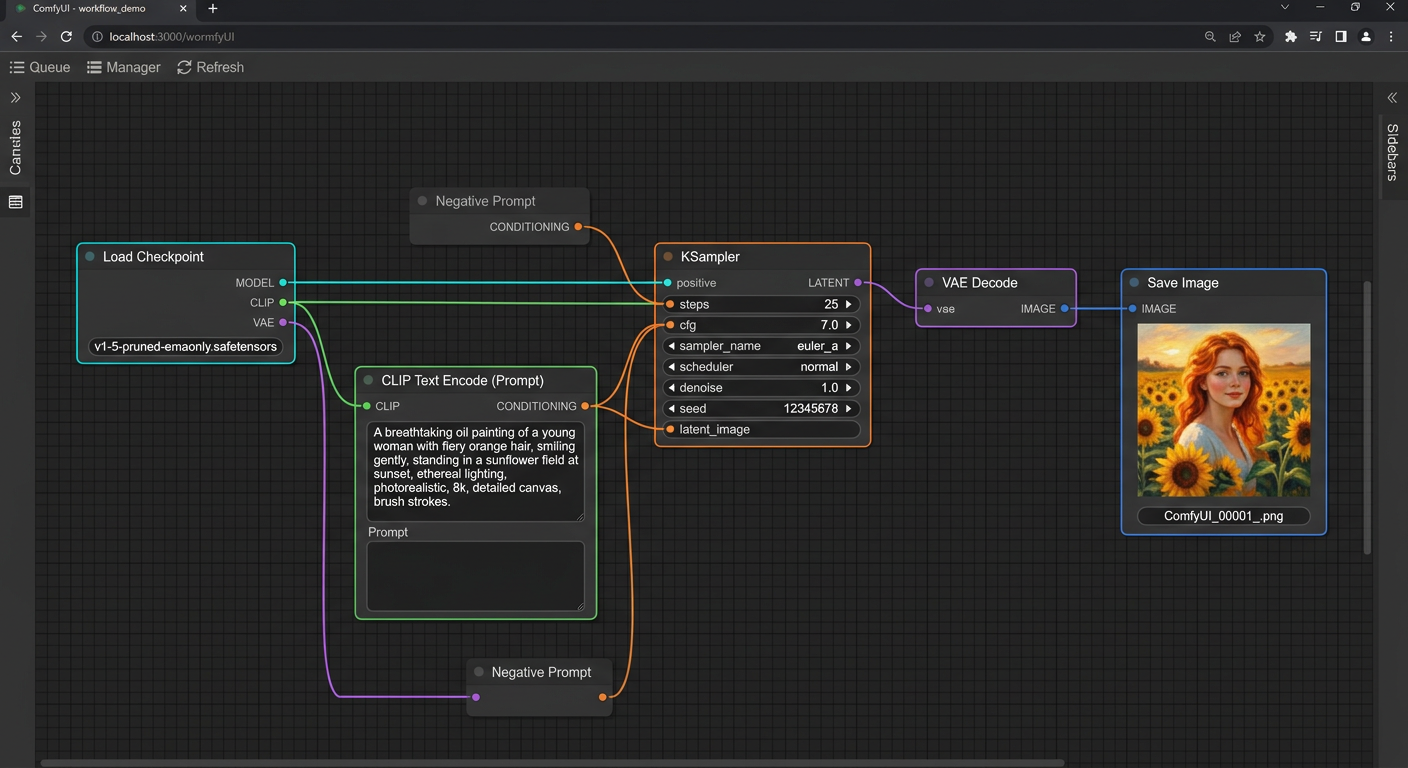Open the browser profile avatar icon
Viewport: 1408px width, 768px height.
click(1366, 37)
